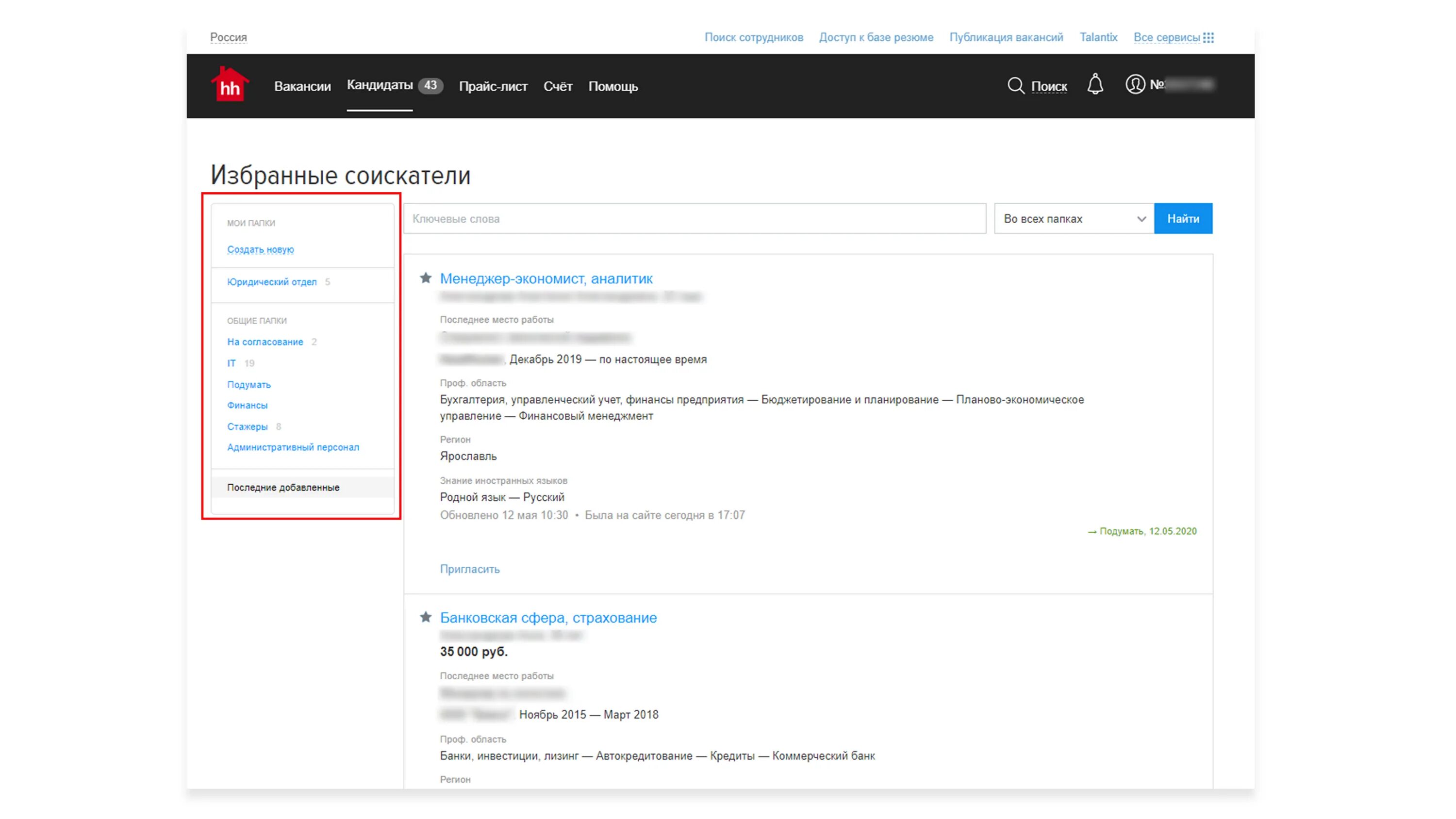Click the Родной язык — Русский text
The width and height of the screenshot is (1456, 819).
502,497
